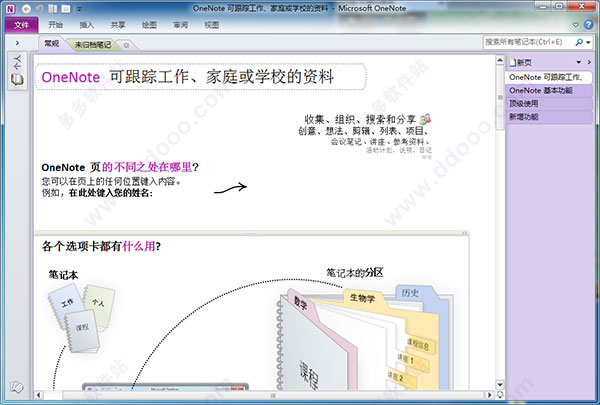Viewport: 600px width, 405px height.
Task: Click the 工作 notebook image
Action: [66, 305]
